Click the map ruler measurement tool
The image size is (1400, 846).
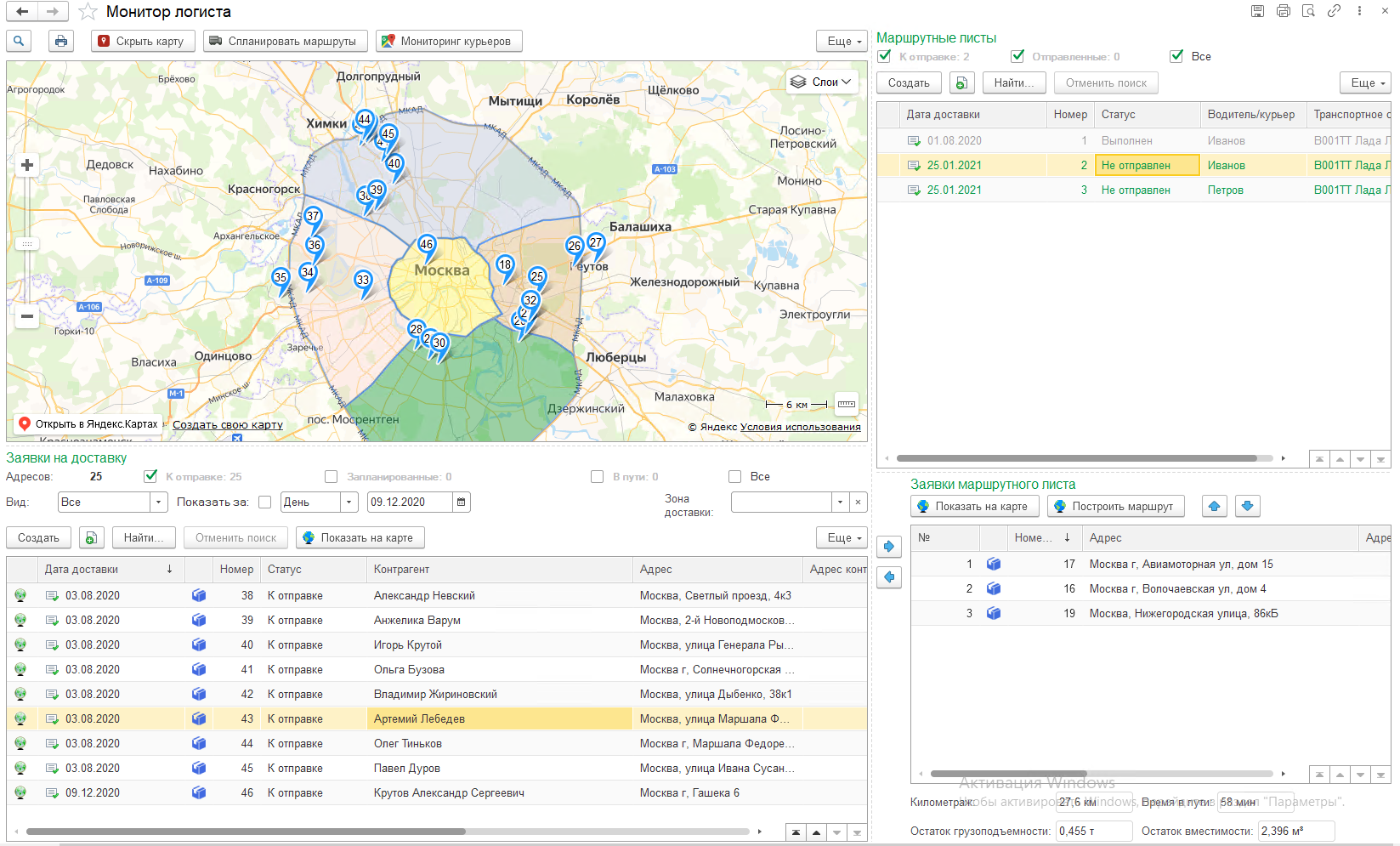click(846, 404)
